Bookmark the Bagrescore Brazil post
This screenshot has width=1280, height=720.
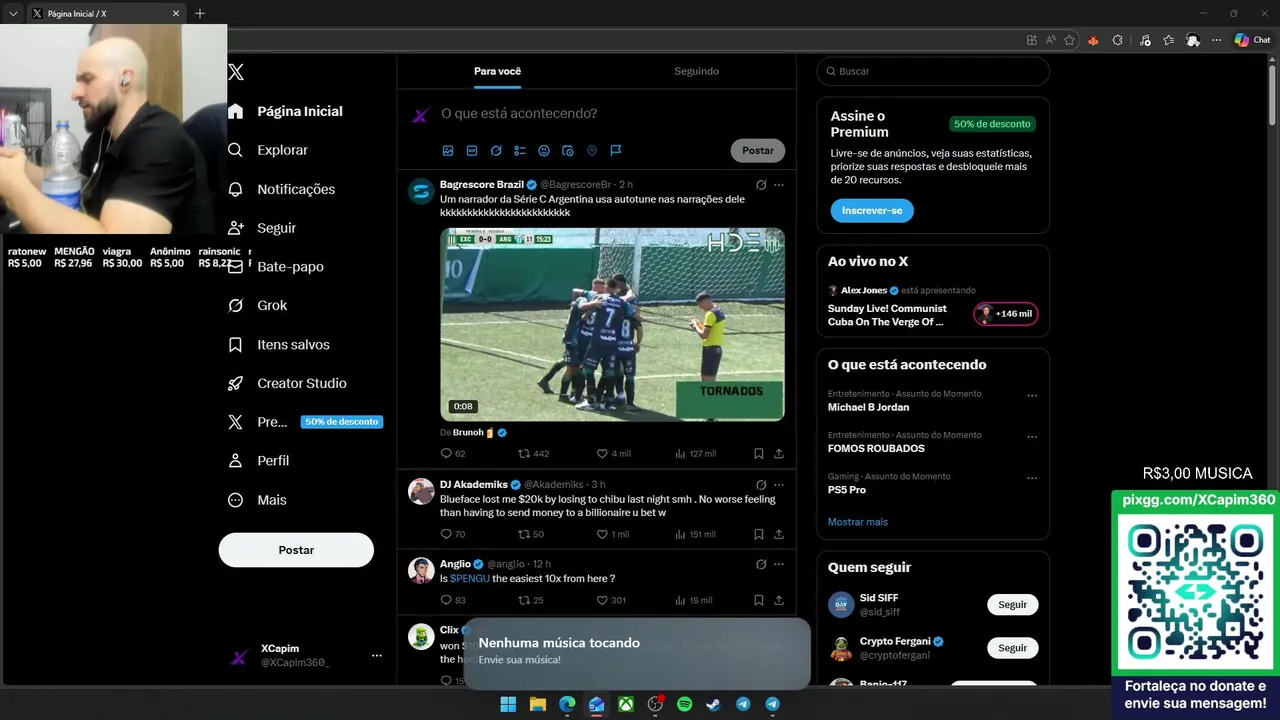pyautogui.click(x=759, y=454)
